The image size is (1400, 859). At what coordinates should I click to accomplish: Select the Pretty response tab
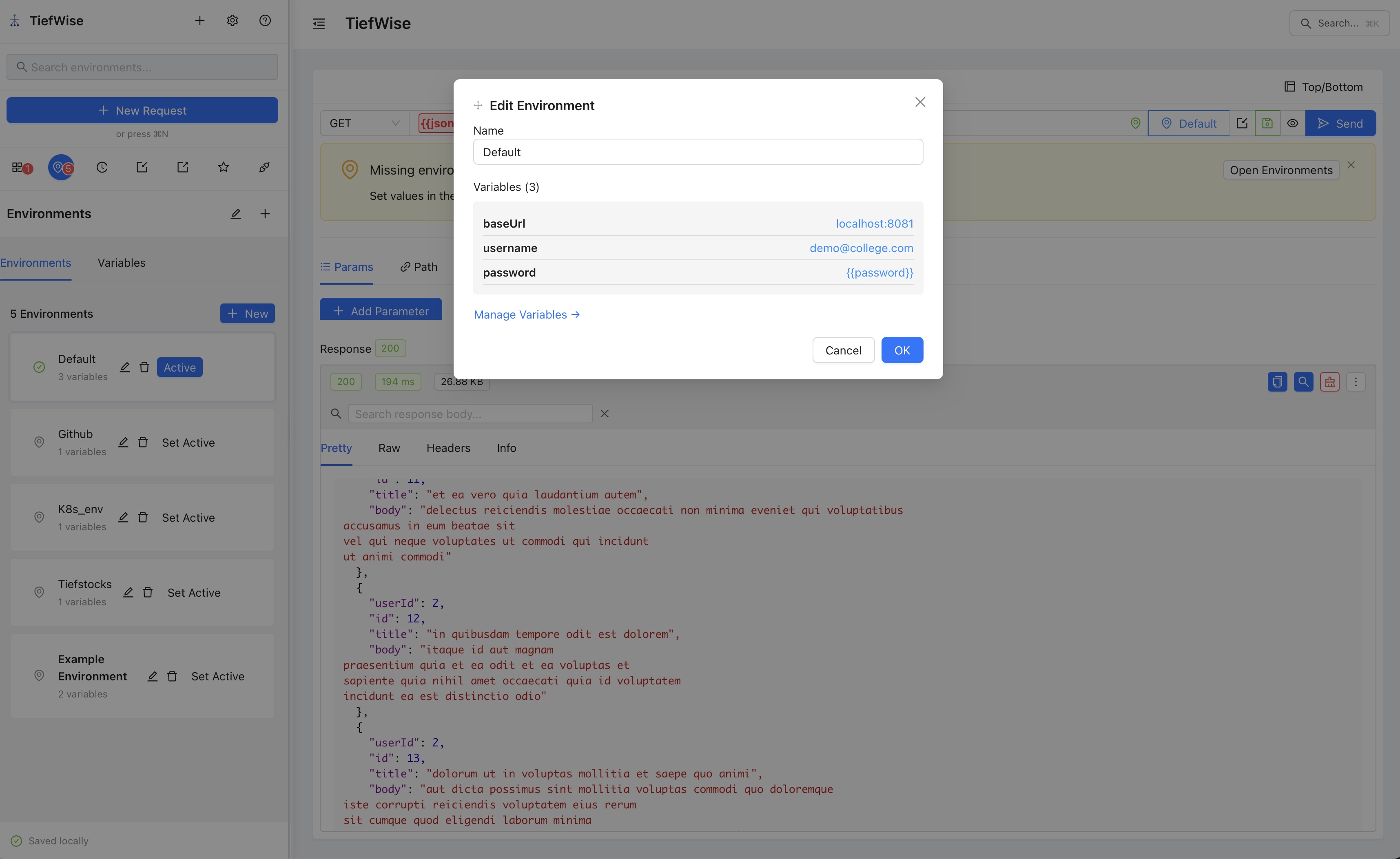(x=337, y=448)
